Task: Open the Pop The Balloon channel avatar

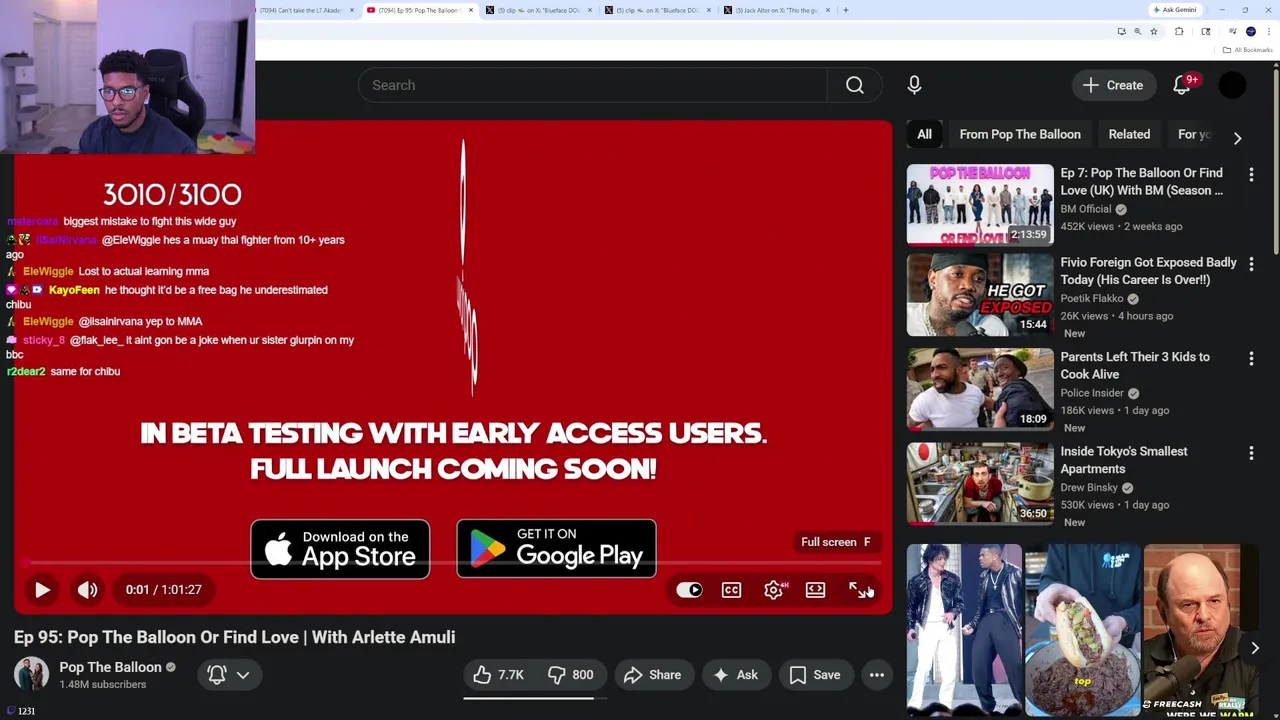Action: pyautogui.click(x=31, y=675)
